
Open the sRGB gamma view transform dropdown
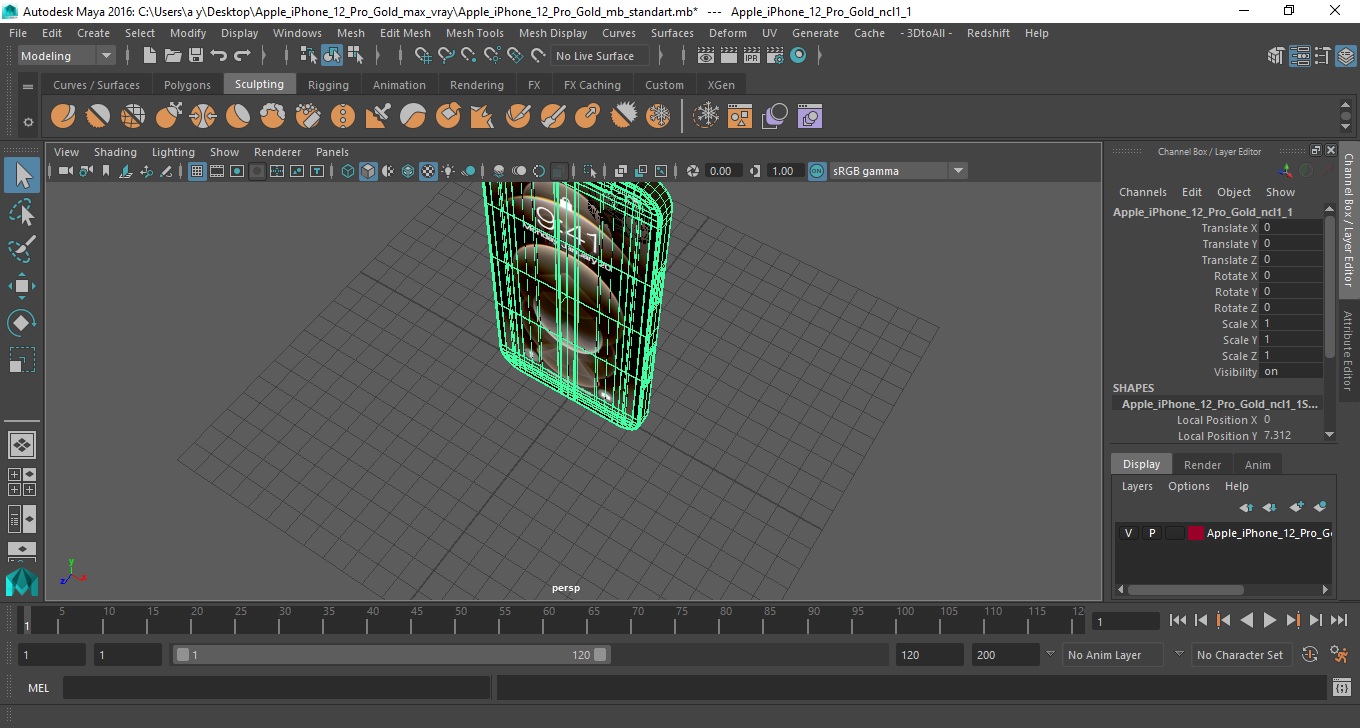point(899,171)
